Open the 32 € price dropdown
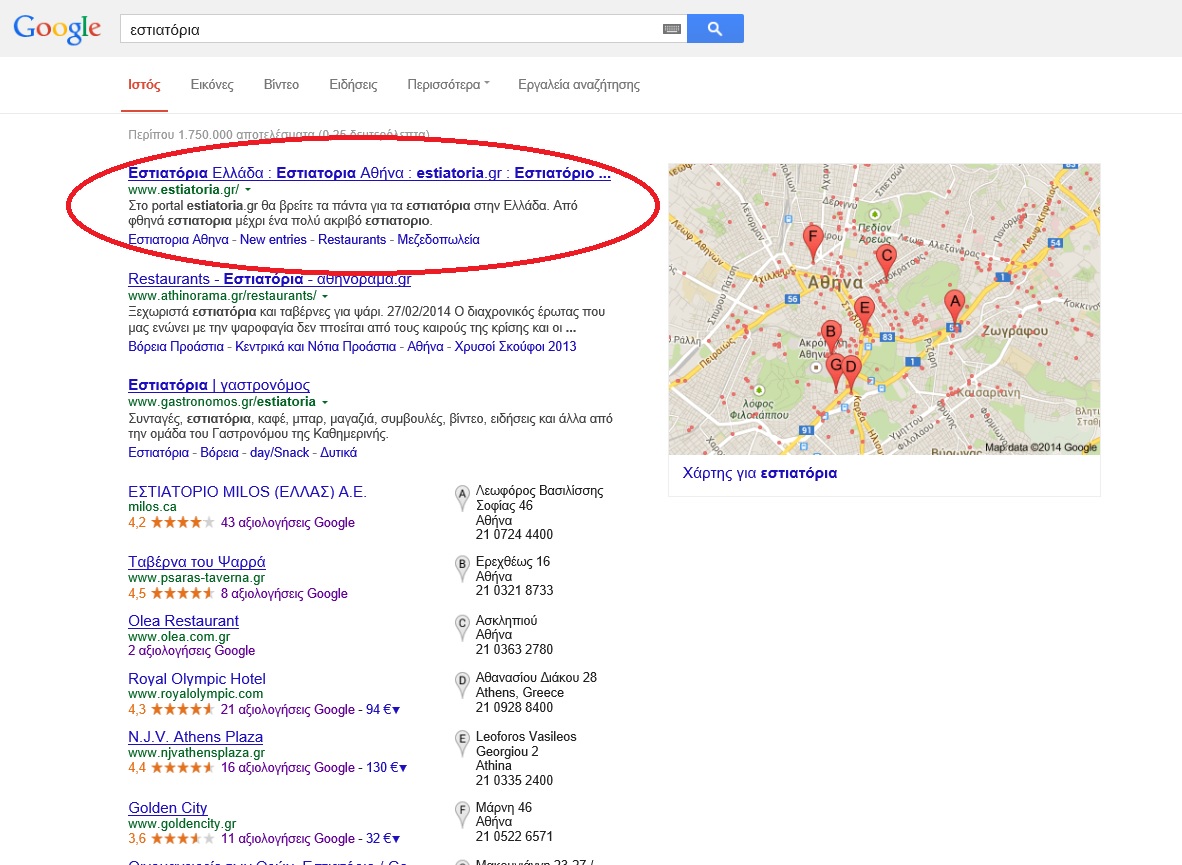Viewport: 1182px width, 865px height. click(x=383, y=838)
